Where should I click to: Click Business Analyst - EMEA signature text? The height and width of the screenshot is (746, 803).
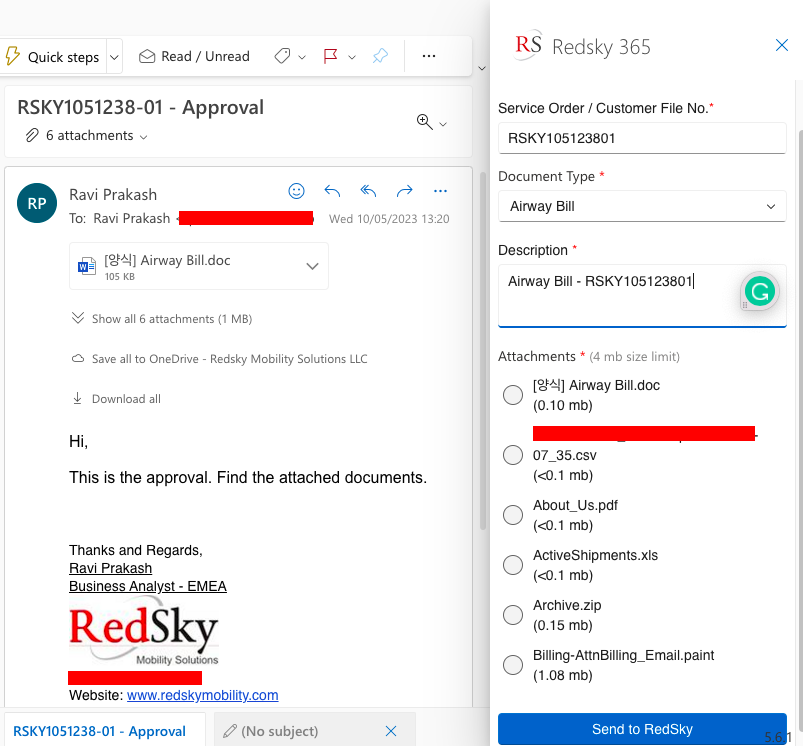[147, 586]
